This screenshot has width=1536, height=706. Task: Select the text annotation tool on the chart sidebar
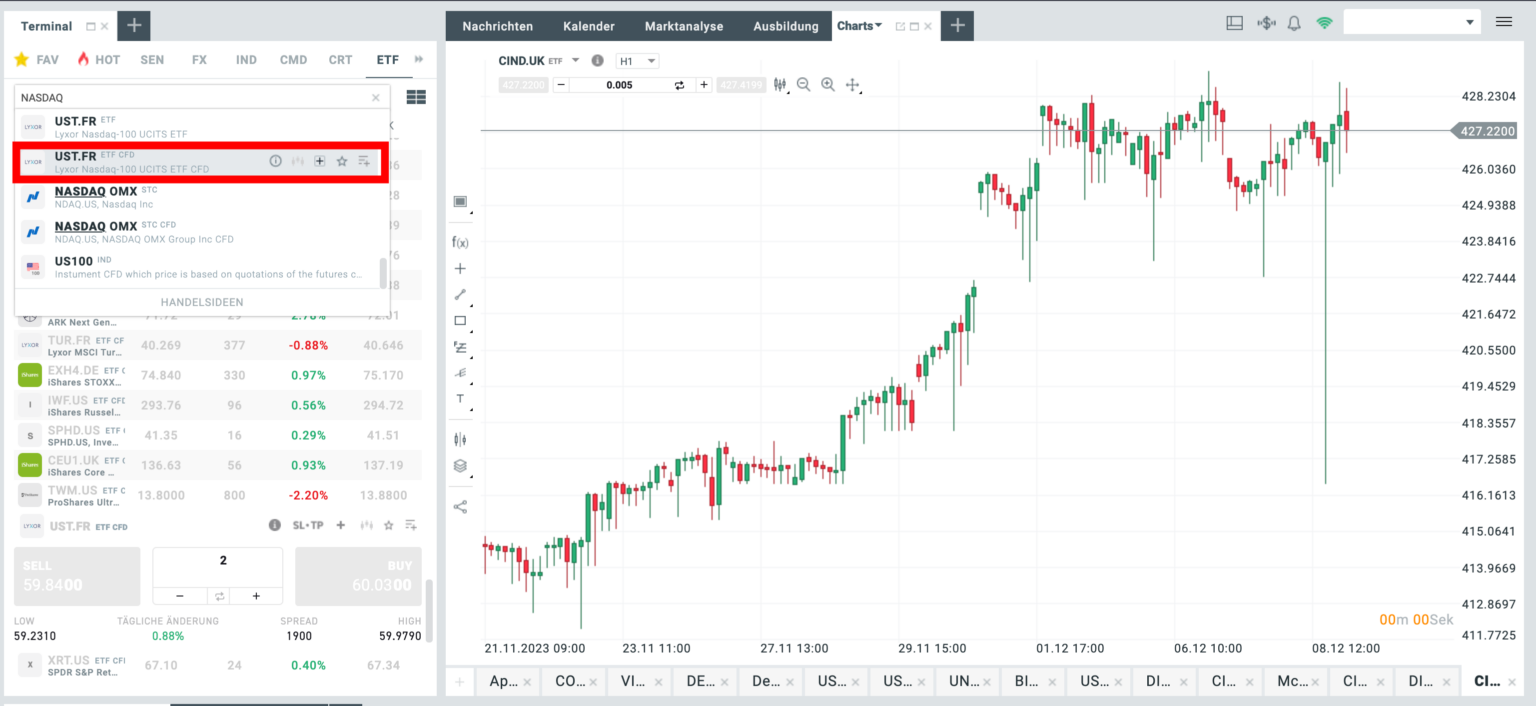point(460,399)
